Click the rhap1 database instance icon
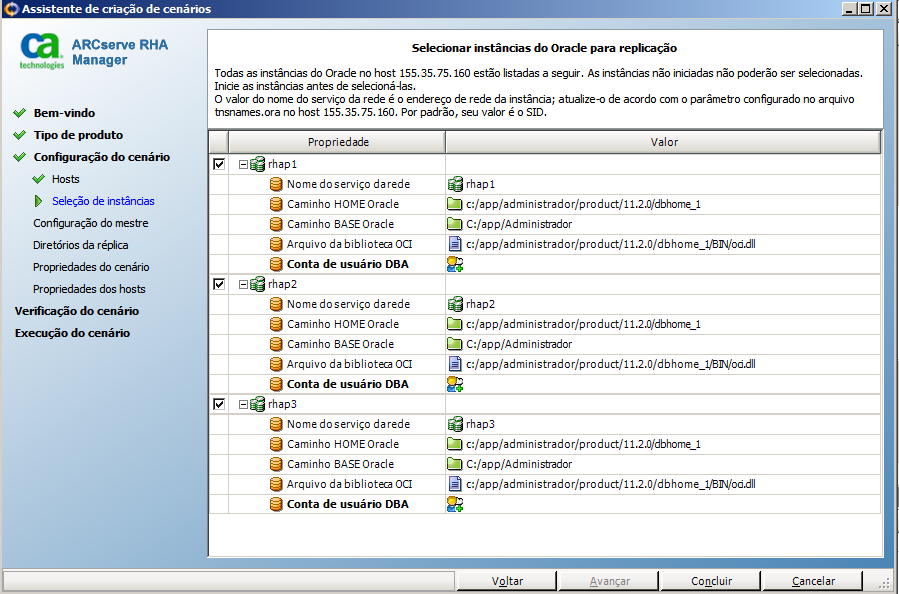Screen dimensions: 899x594 (257, 164)
